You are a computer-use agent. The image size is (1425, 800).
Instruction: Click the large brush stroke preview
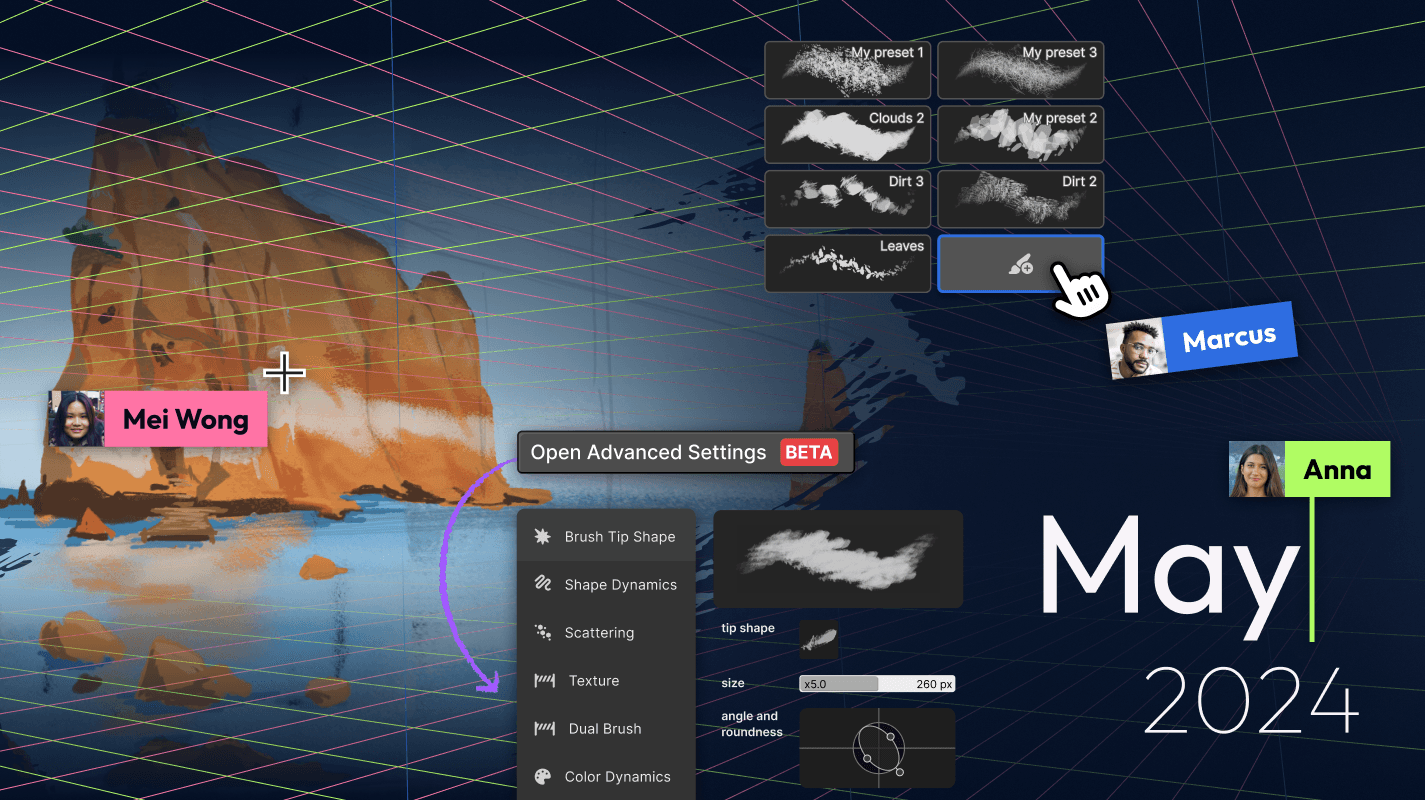coord(837,559)
